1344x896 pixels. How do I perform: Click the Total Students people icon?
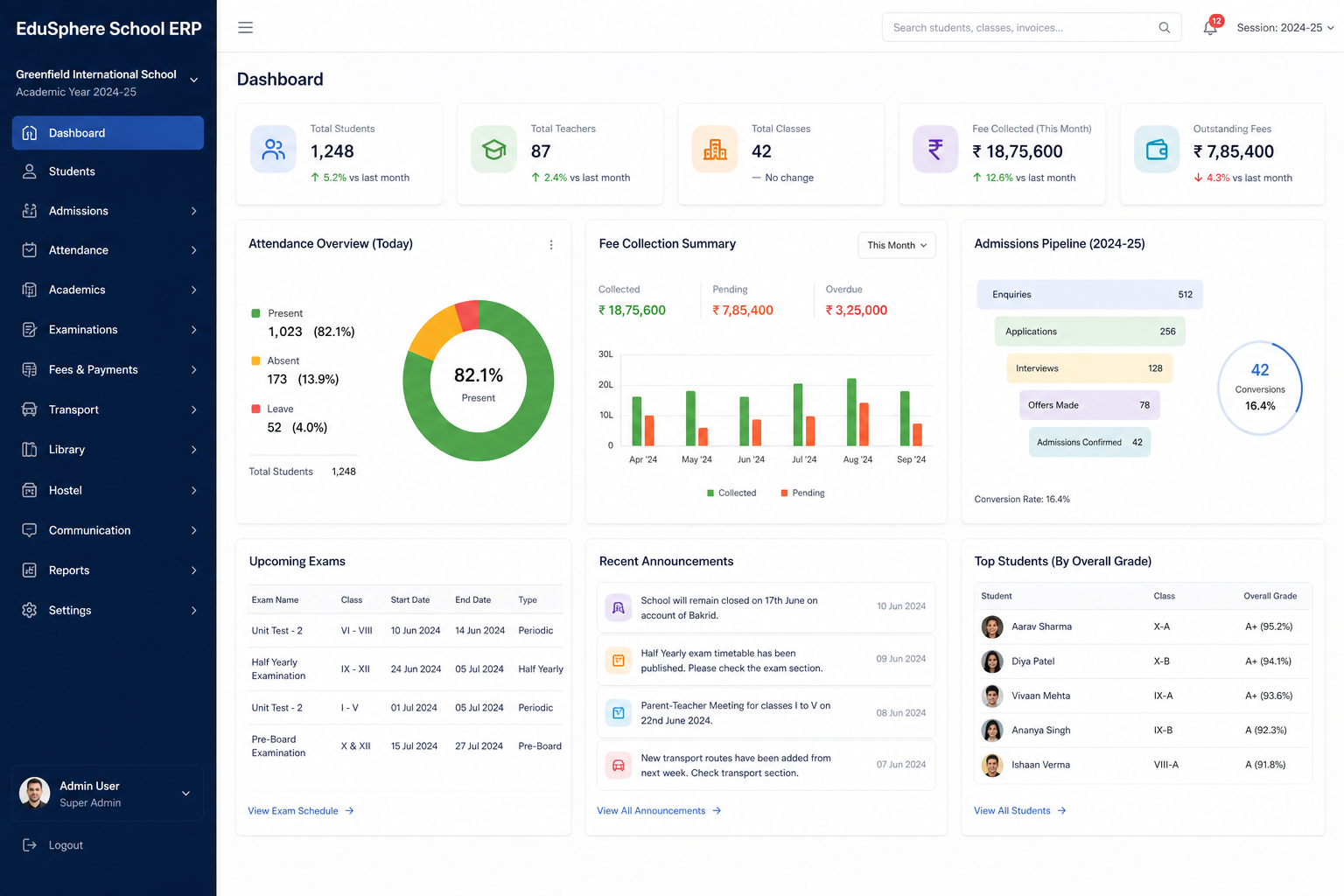point(274,150)
